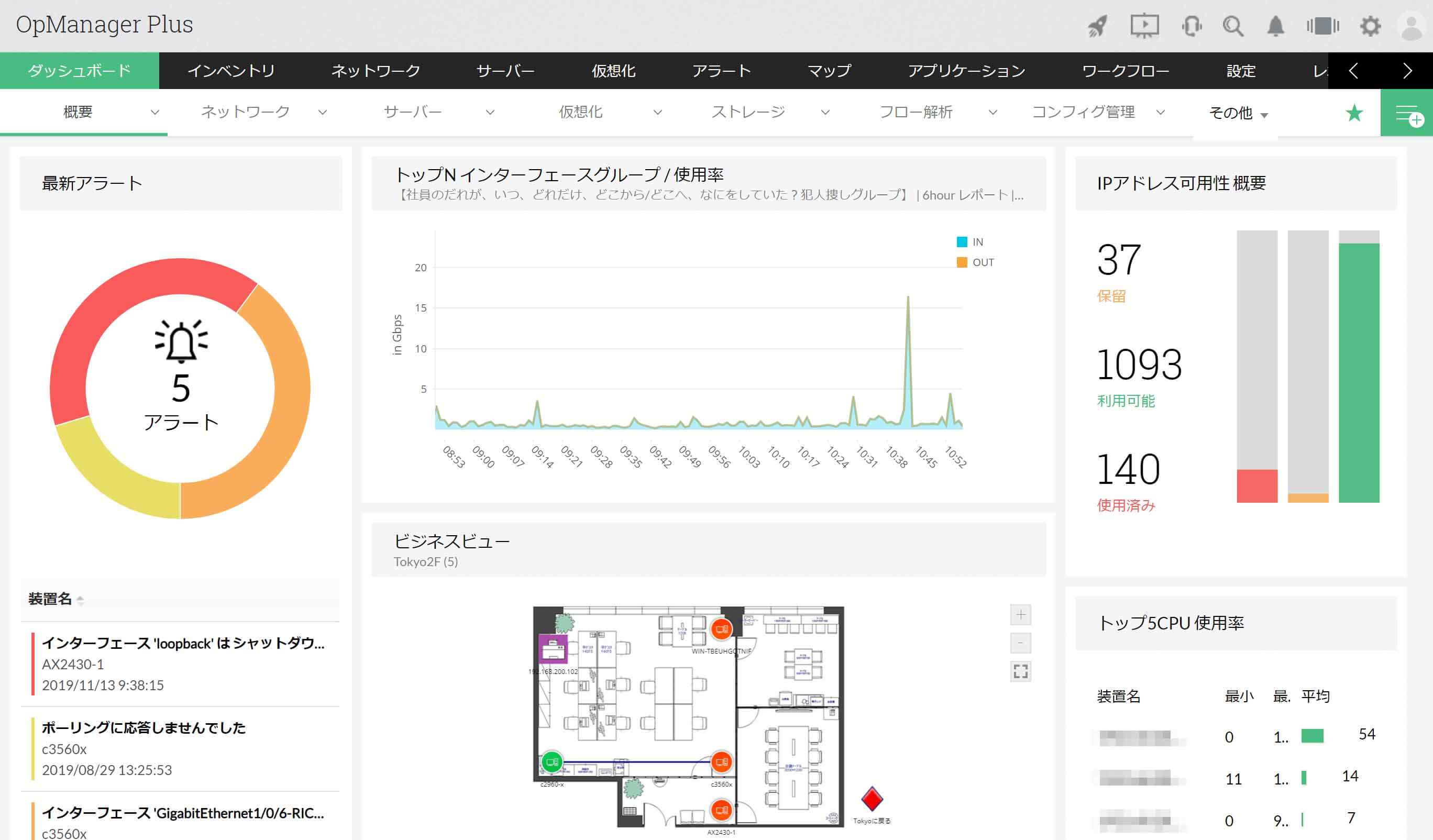Viewport: 1433px width, 840px height.
Task: Click the 37 保留 IP count
Action: 1119,260
